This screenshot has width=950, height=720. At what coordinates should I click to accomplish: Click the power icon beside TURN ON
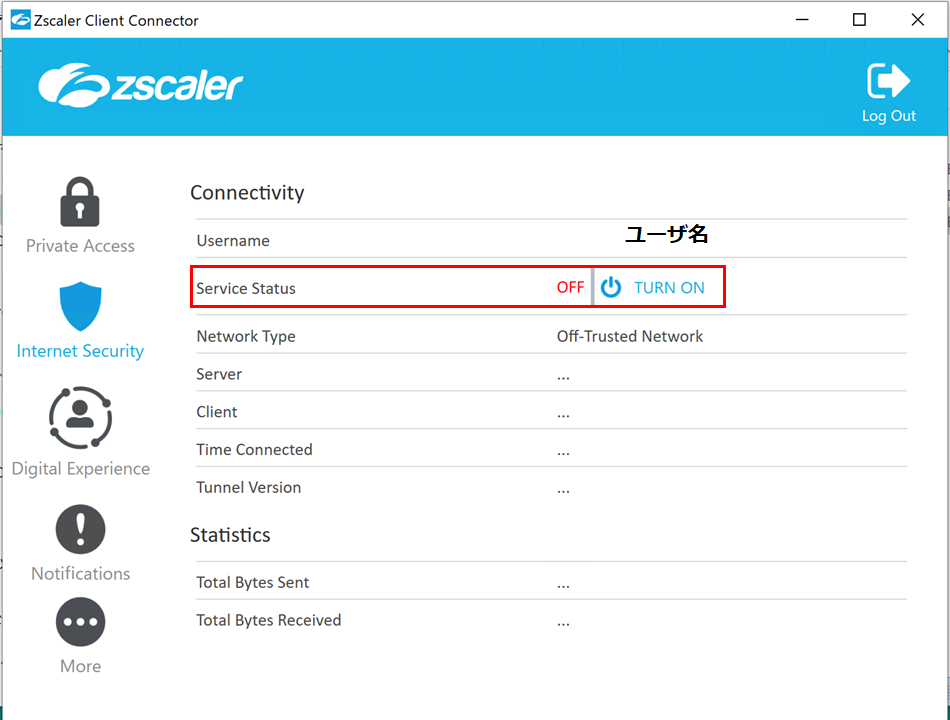[611, 287]
